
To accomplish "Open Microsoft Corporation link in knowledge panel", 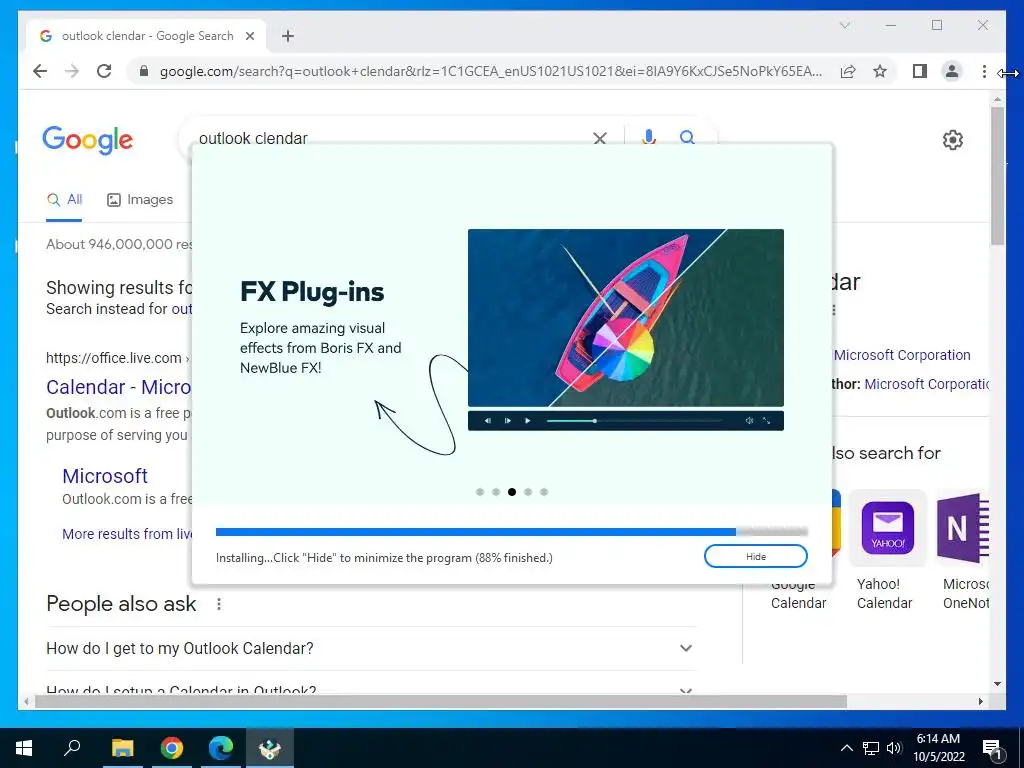I will tap(902, 355).
